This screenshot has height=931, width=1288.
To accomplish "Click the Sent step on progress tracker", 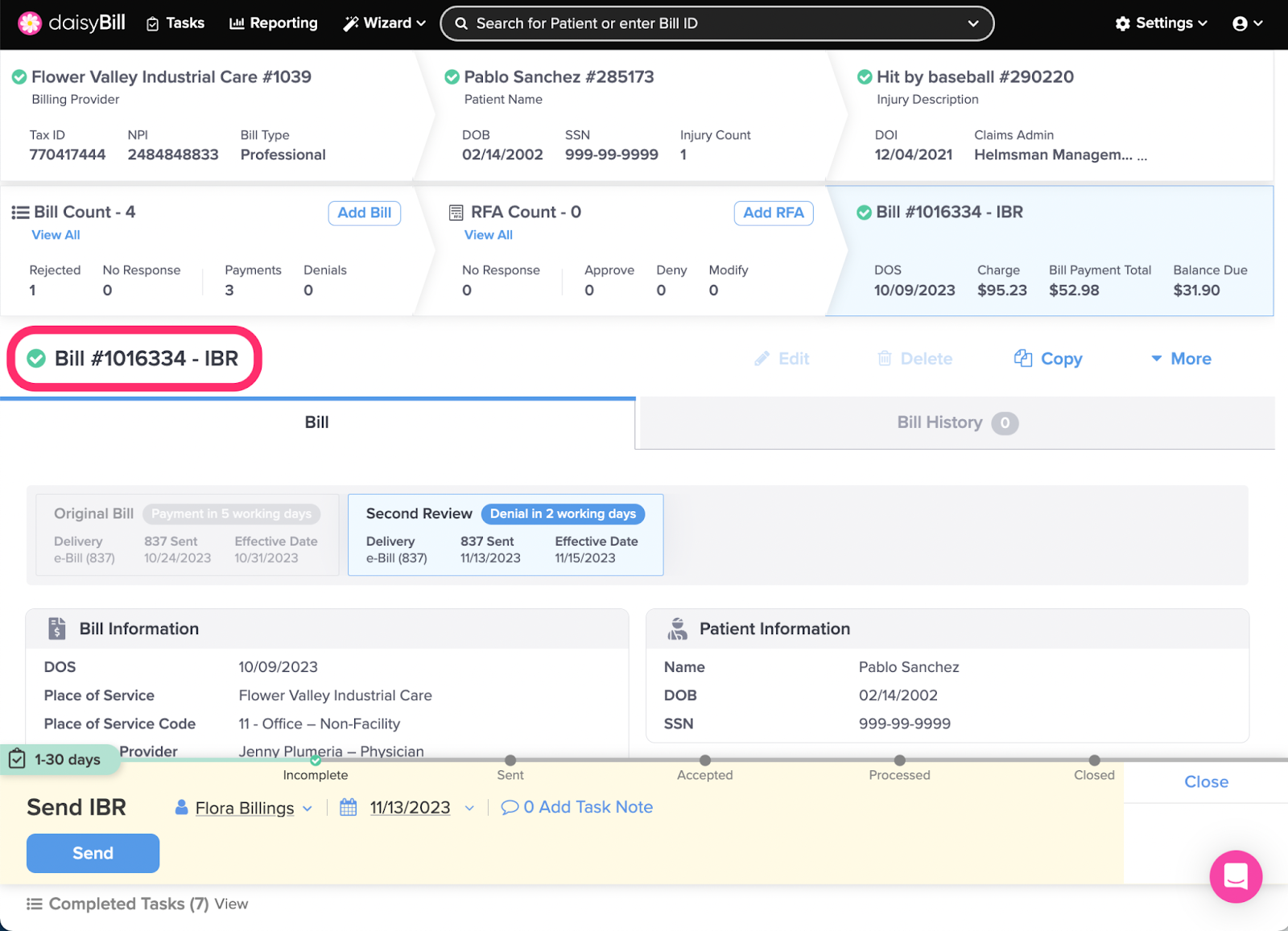I will coord(510,760).
